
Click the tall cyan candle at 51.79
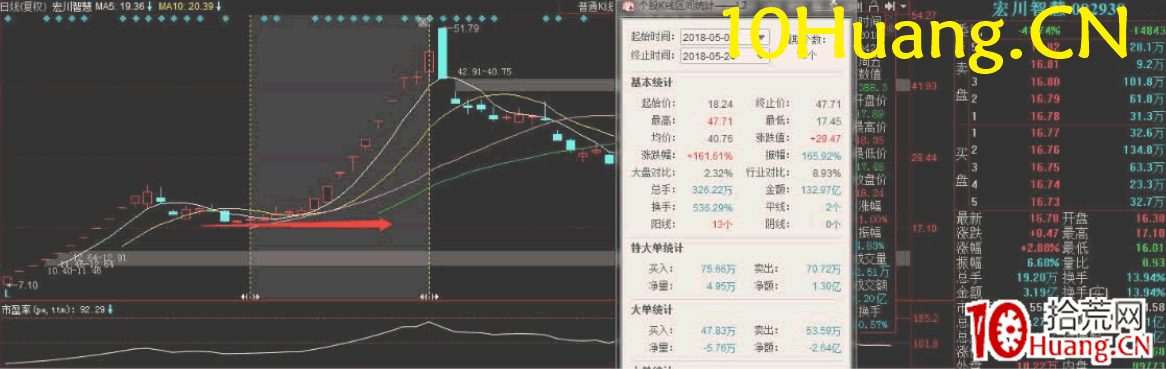(442, 53)
